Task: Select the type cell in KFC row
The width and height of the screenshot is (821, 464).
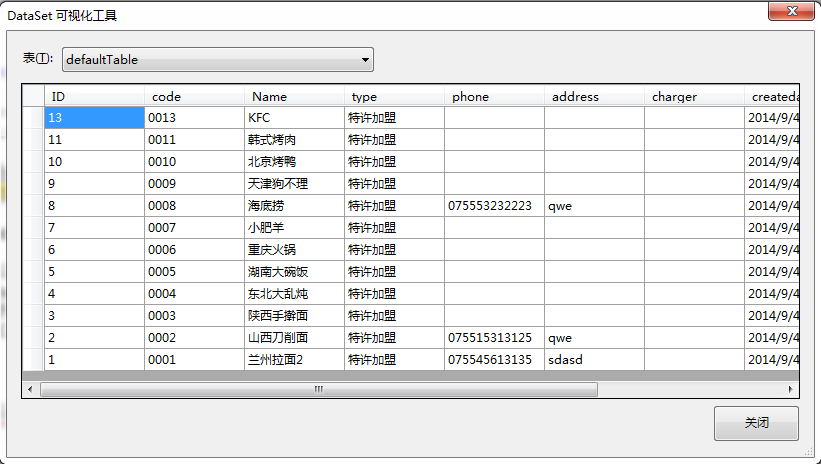Action: pyautogui.click(x=394, y=118)
